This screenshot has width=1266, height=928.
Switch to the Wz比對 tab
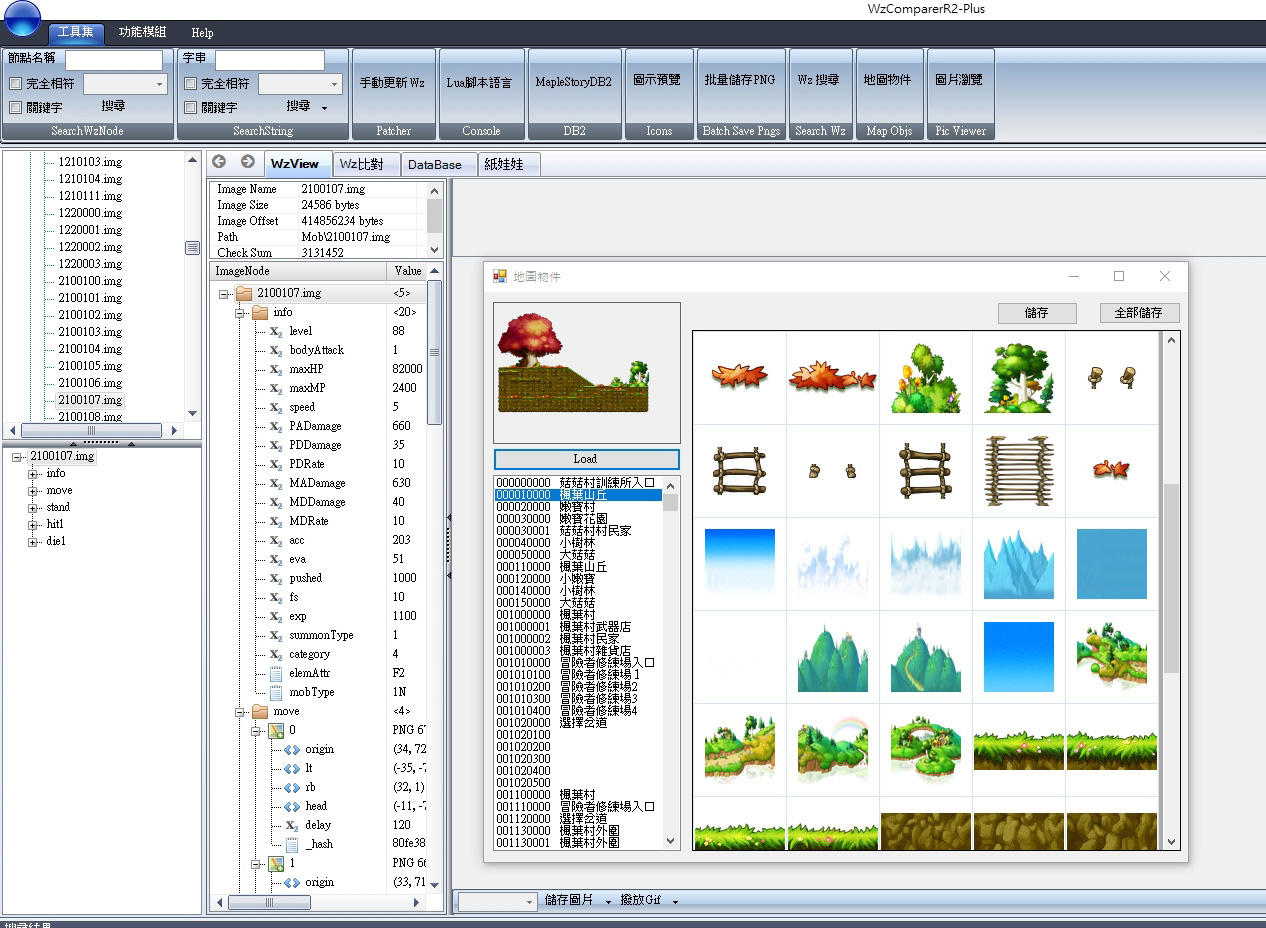tap(364, 164)
